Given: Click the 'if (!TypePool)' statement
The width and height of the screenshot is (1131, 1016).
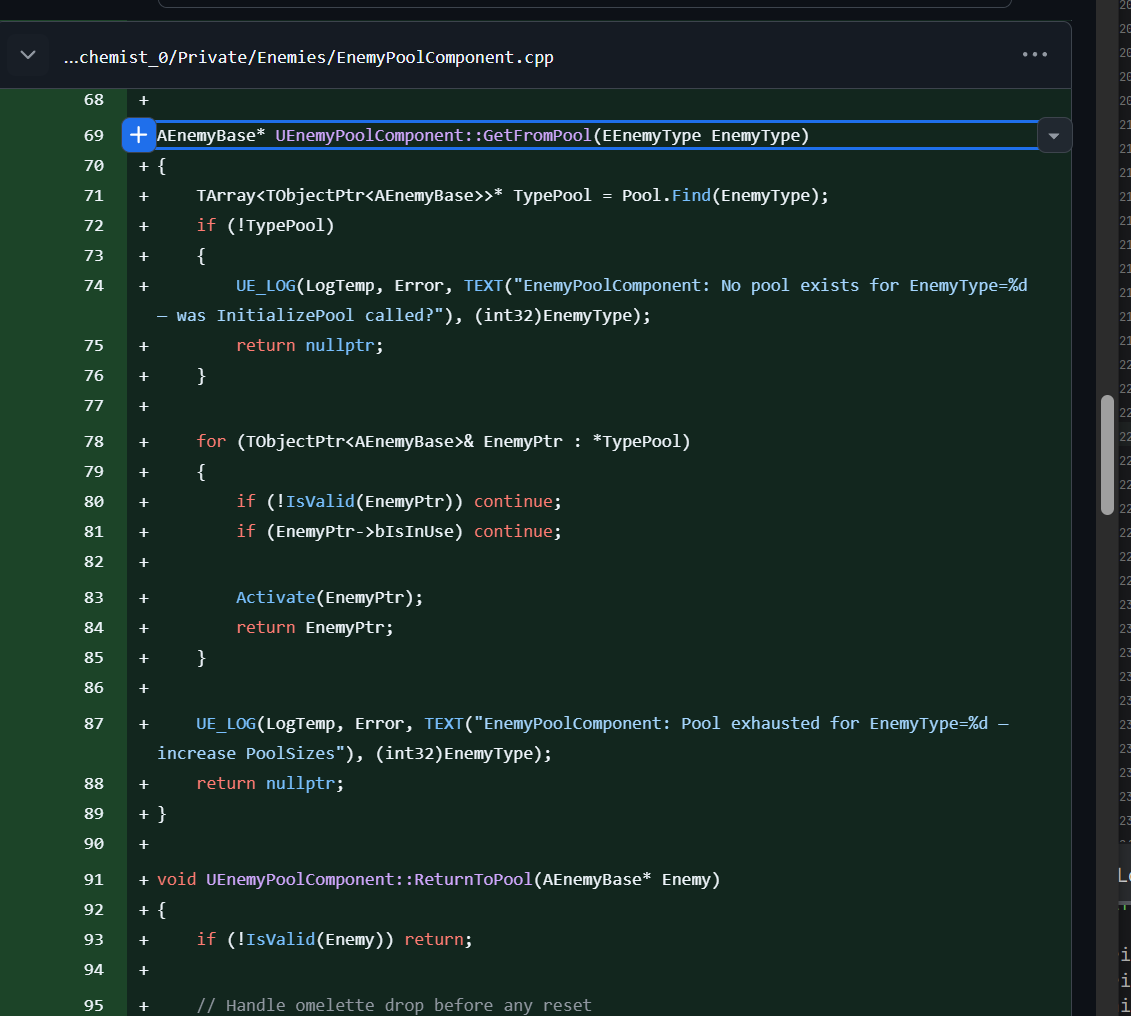Looking at the screenshot, I should 265,226.
